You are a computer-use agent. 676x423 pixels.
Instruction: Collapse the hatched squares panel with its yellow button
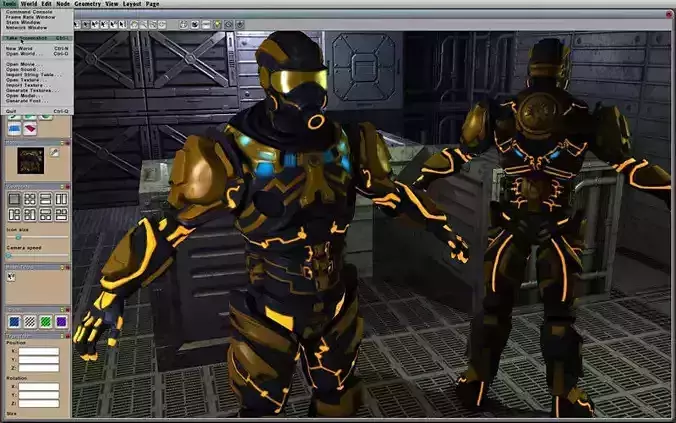(x=62, y=310)
